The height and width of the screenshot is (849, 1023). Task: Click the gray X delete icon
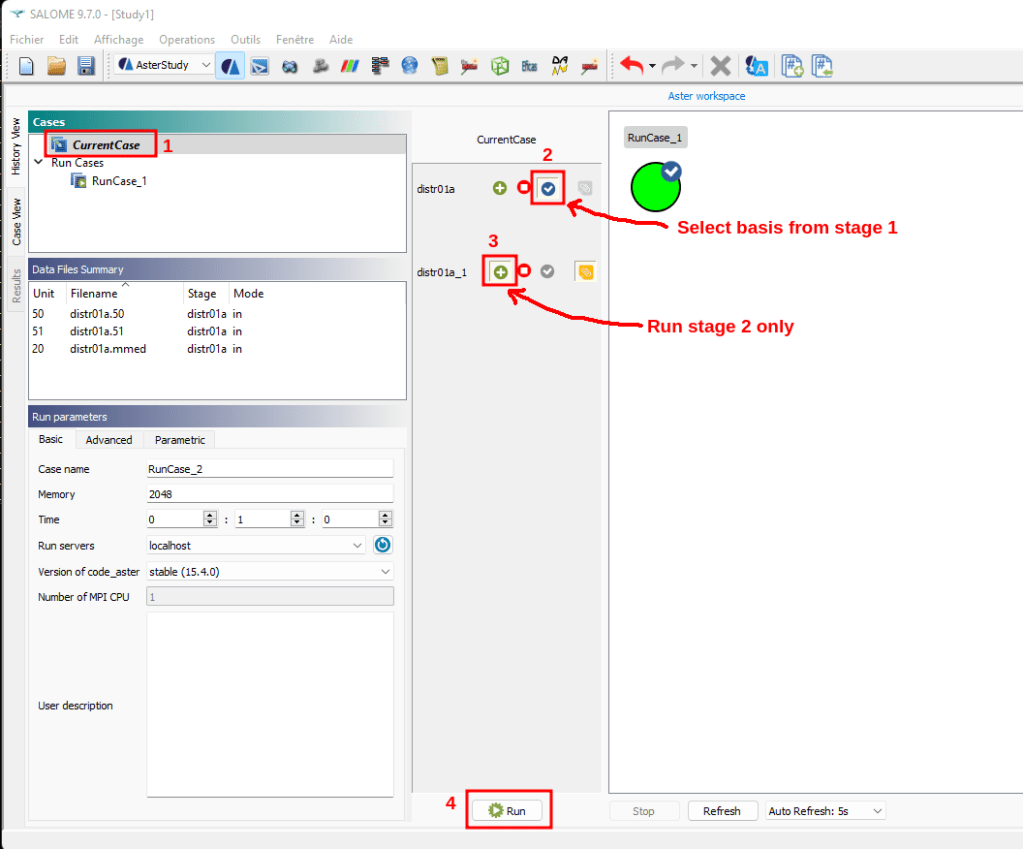point(719,66)
